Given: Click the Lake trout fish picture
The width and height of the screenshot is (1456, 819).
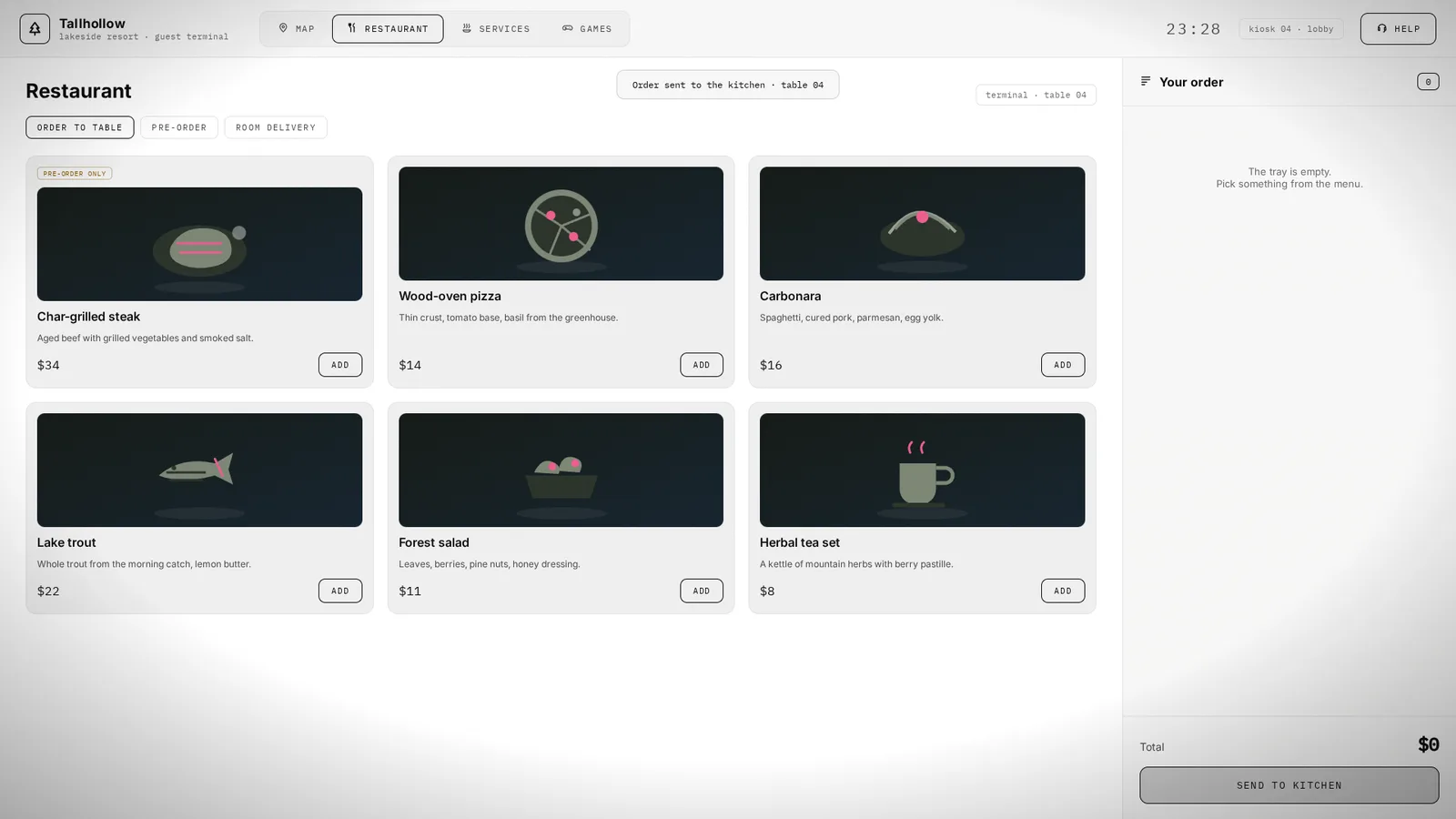Looking at the screenshot, I should [199, 470].
